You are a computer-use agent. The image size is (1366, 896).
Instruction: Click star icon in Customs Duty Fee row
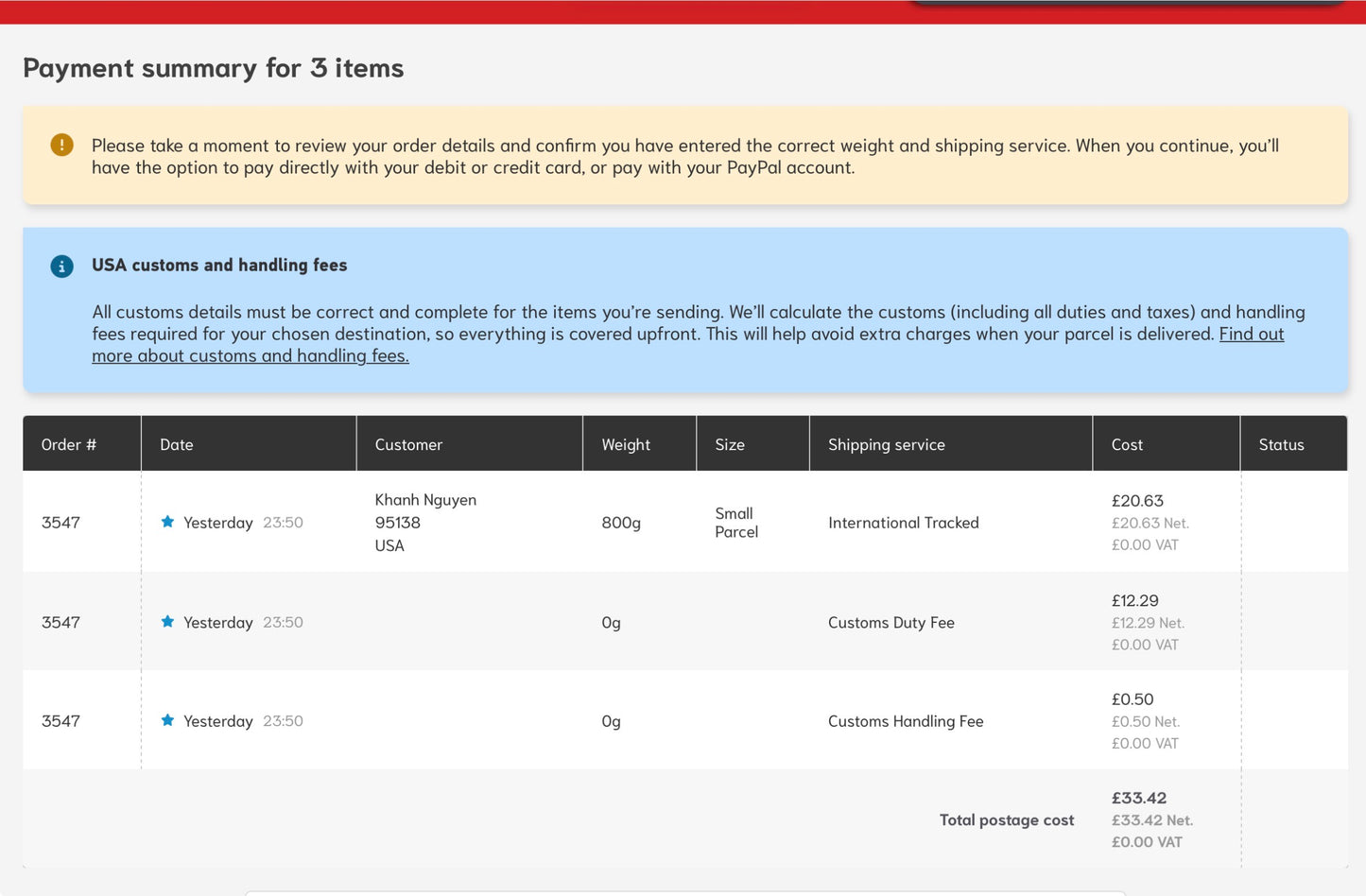tap(167, 622)
